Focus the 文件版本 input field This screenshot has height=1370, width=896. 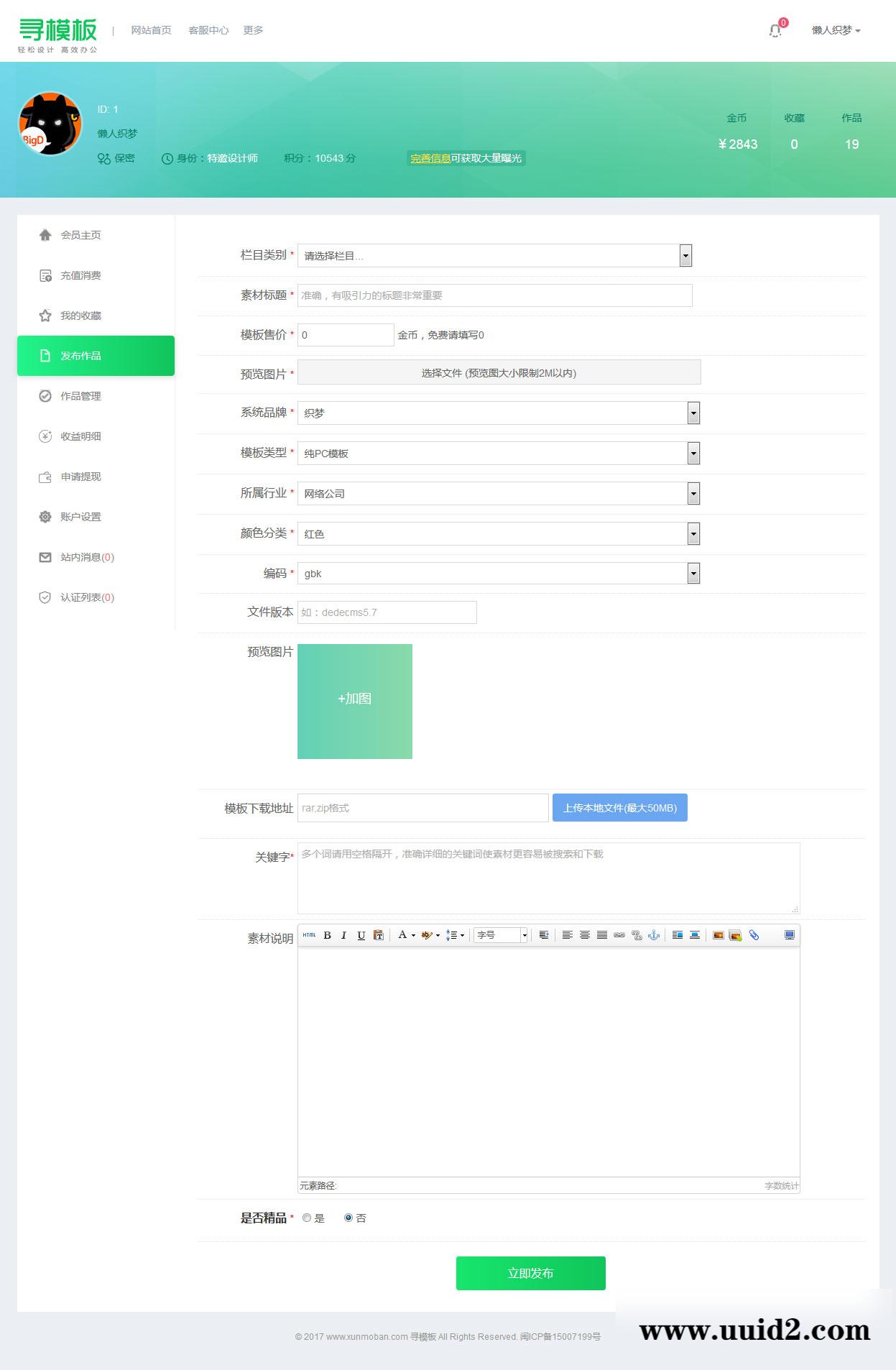point(387,612)
